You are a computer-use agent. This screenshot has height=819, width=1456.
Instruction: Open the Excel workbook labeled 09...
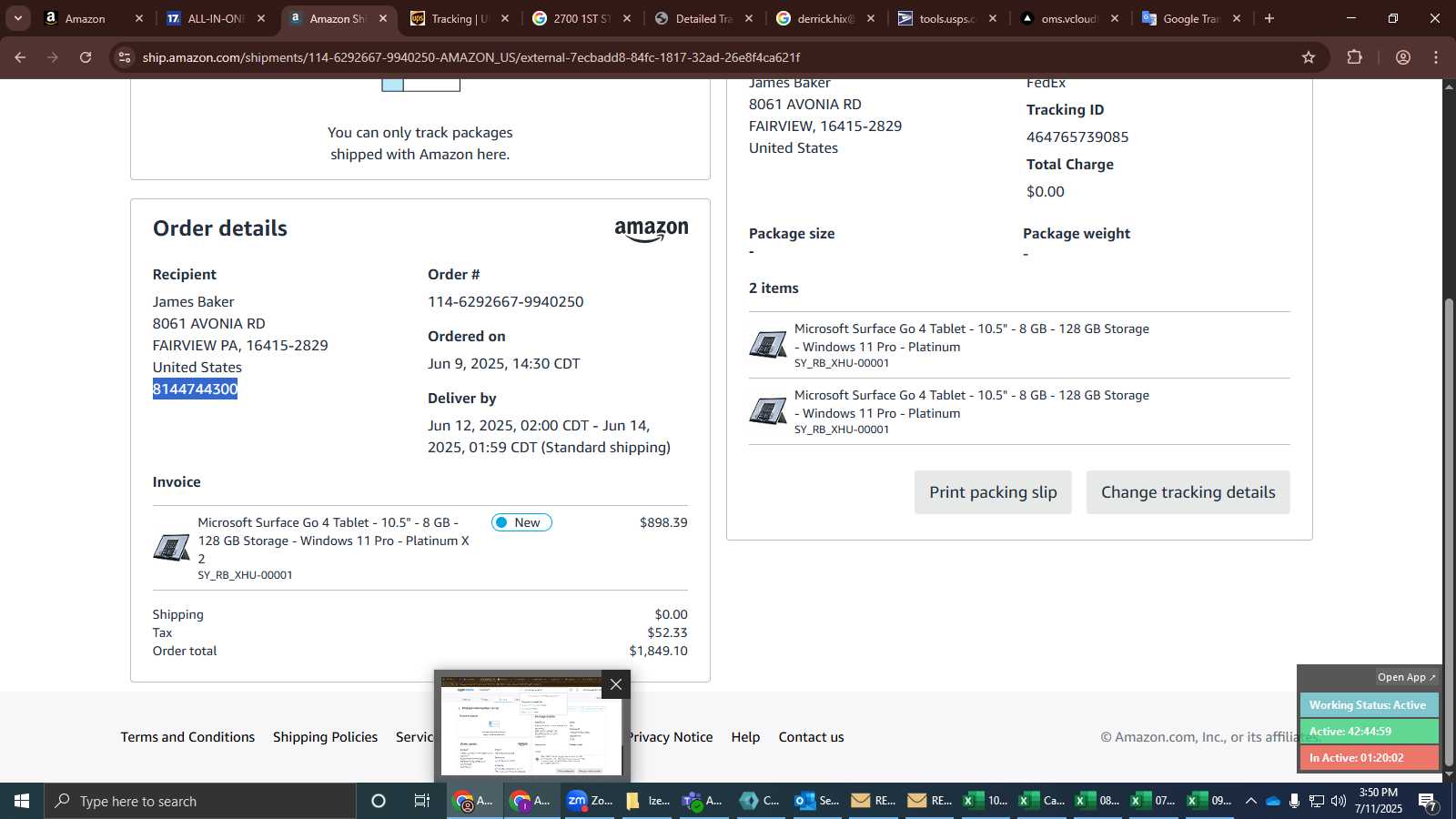click(x=1210, y=801)
